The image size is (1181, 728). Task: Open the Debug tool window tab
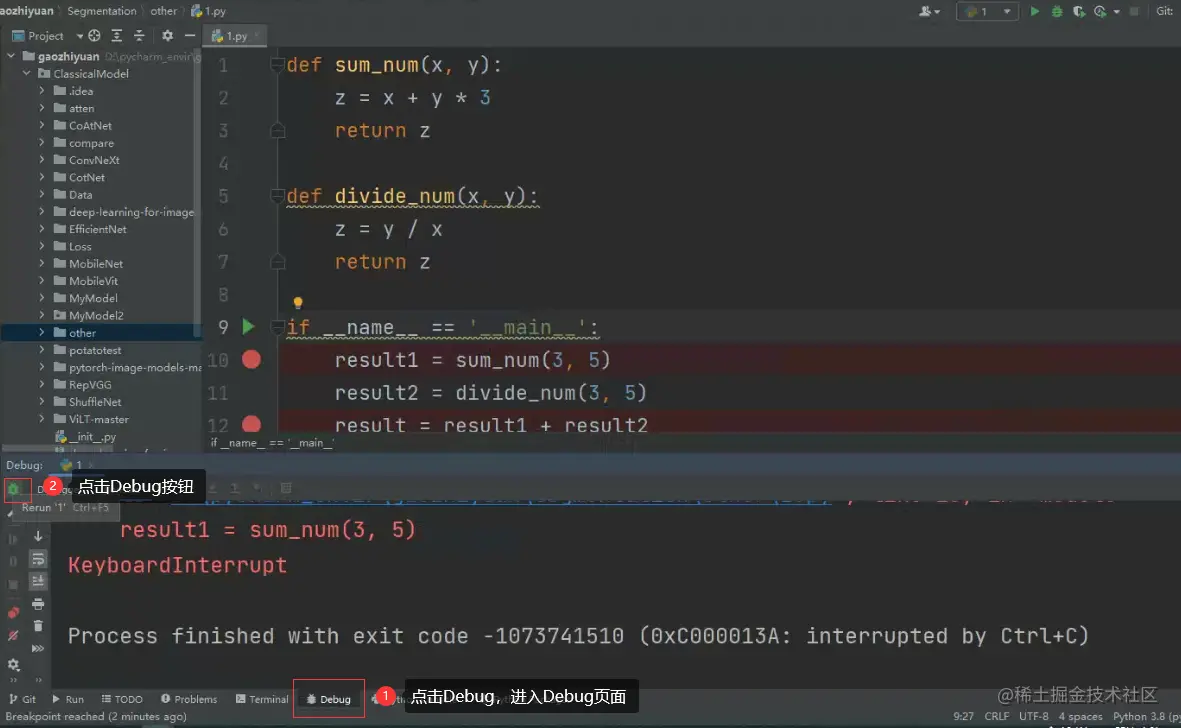coord(328,699)
